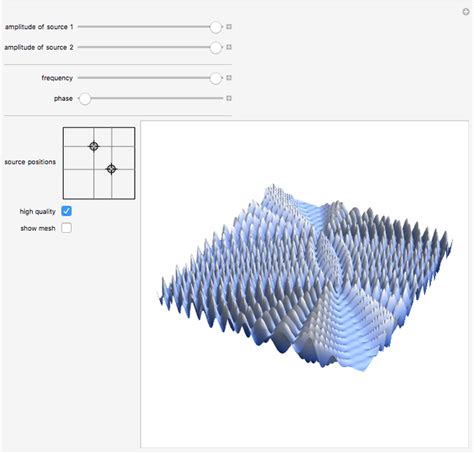Click the 'show mesh' label
This screenshot has height=454, width=474.
38,228
